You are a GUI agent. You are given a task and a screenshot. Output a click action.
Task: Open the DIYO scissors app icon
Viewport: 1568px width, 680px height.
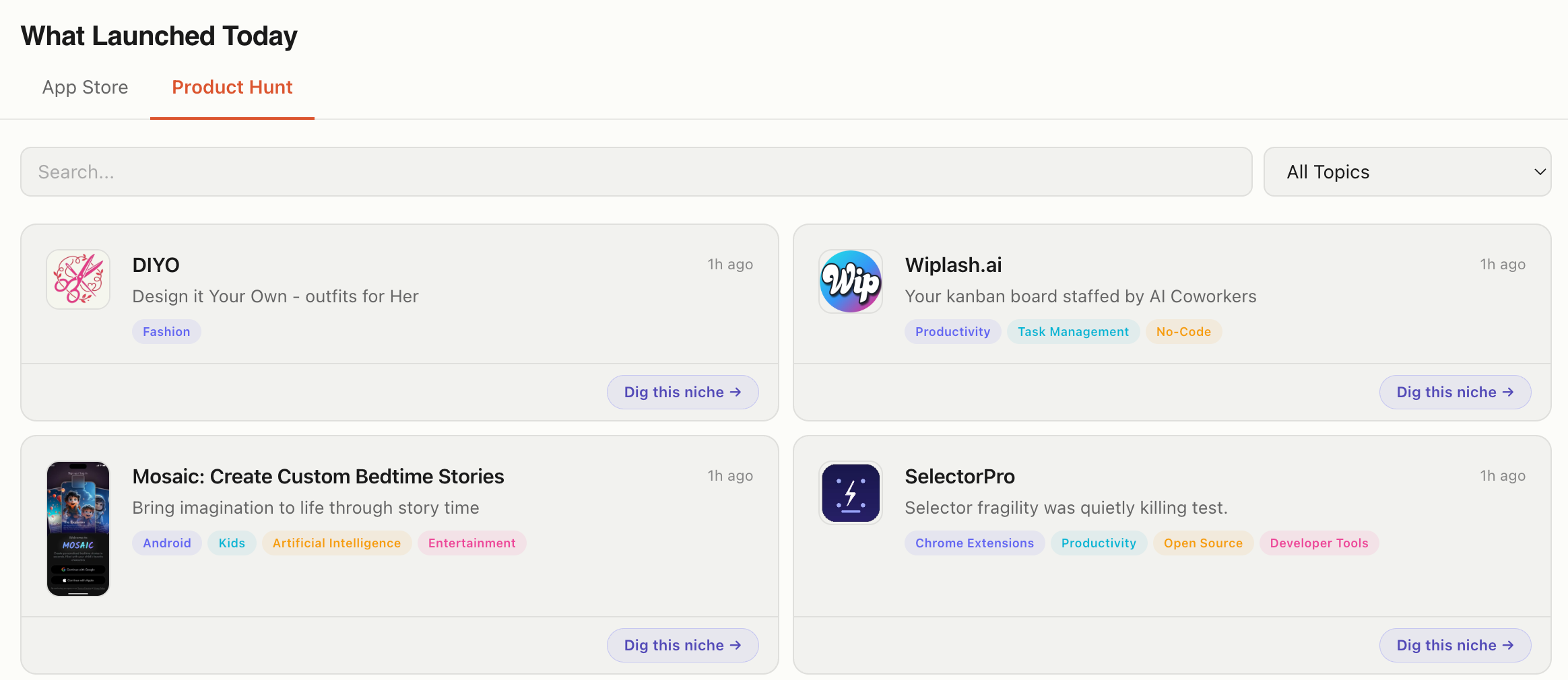tap(78, 279)
